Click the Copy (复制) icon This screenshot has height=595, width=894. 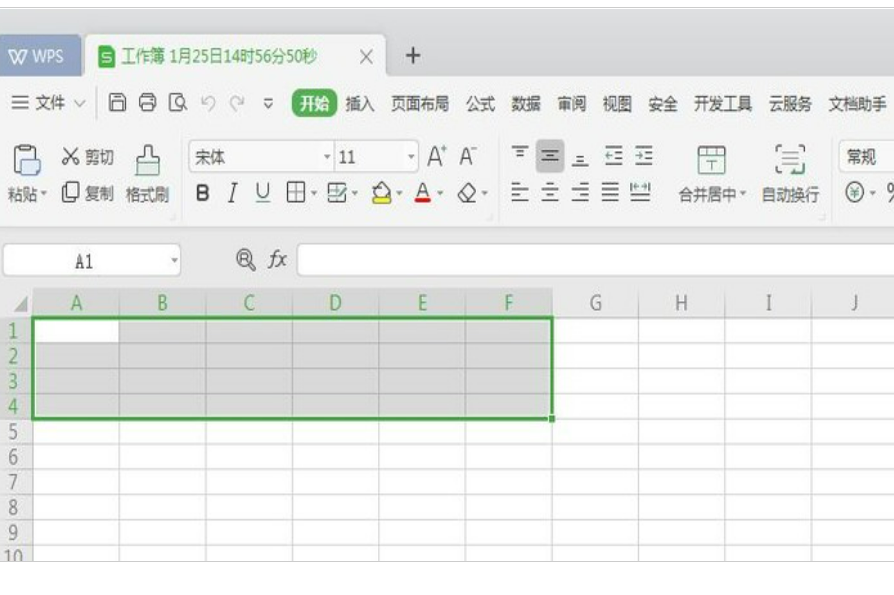tap(71, 192)
